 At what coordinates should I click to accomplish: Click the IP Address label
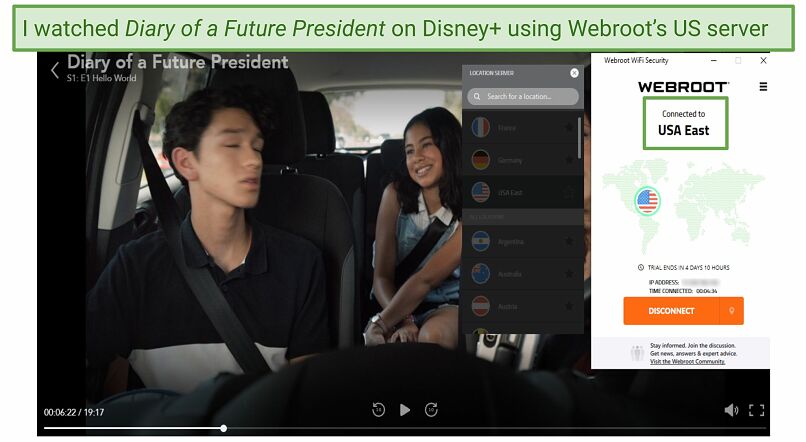(x=664, y=283)
